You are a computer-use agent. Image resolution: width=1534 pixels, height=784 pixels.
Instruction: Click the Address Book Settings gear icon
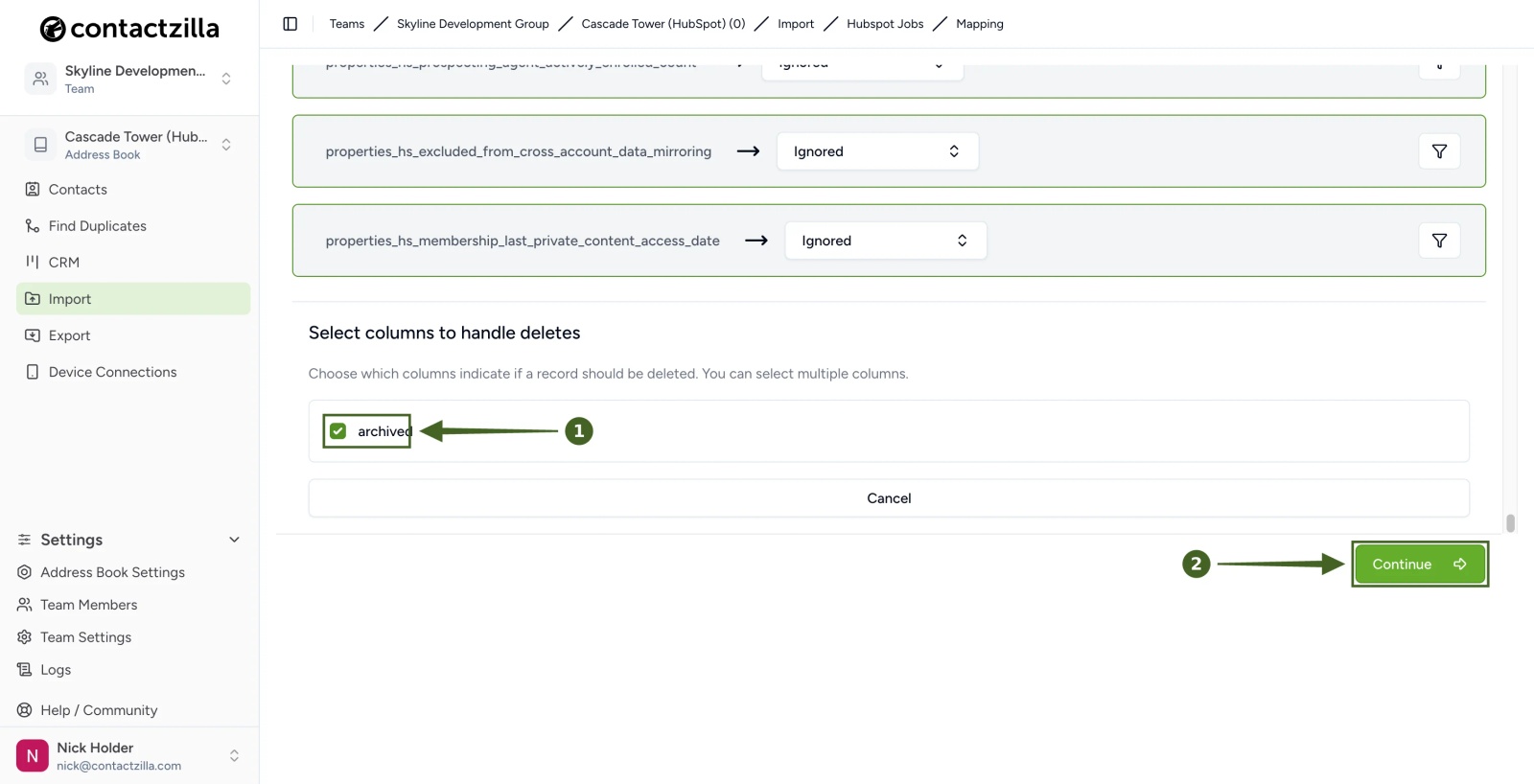[x=25, y=572]
